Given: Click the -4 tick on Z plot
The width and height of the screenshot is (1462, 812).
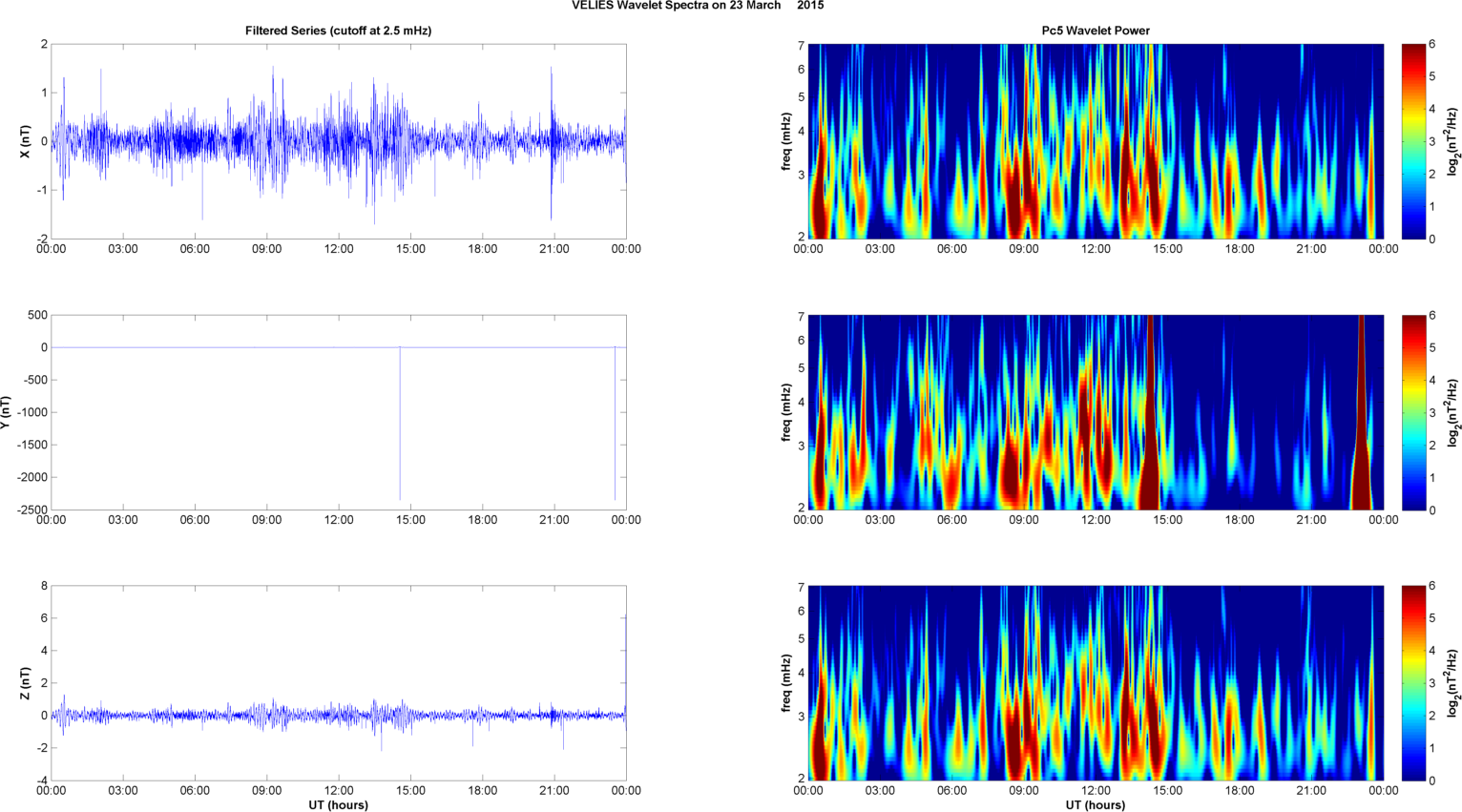Looking at the screenshot, I should [41, 781].
